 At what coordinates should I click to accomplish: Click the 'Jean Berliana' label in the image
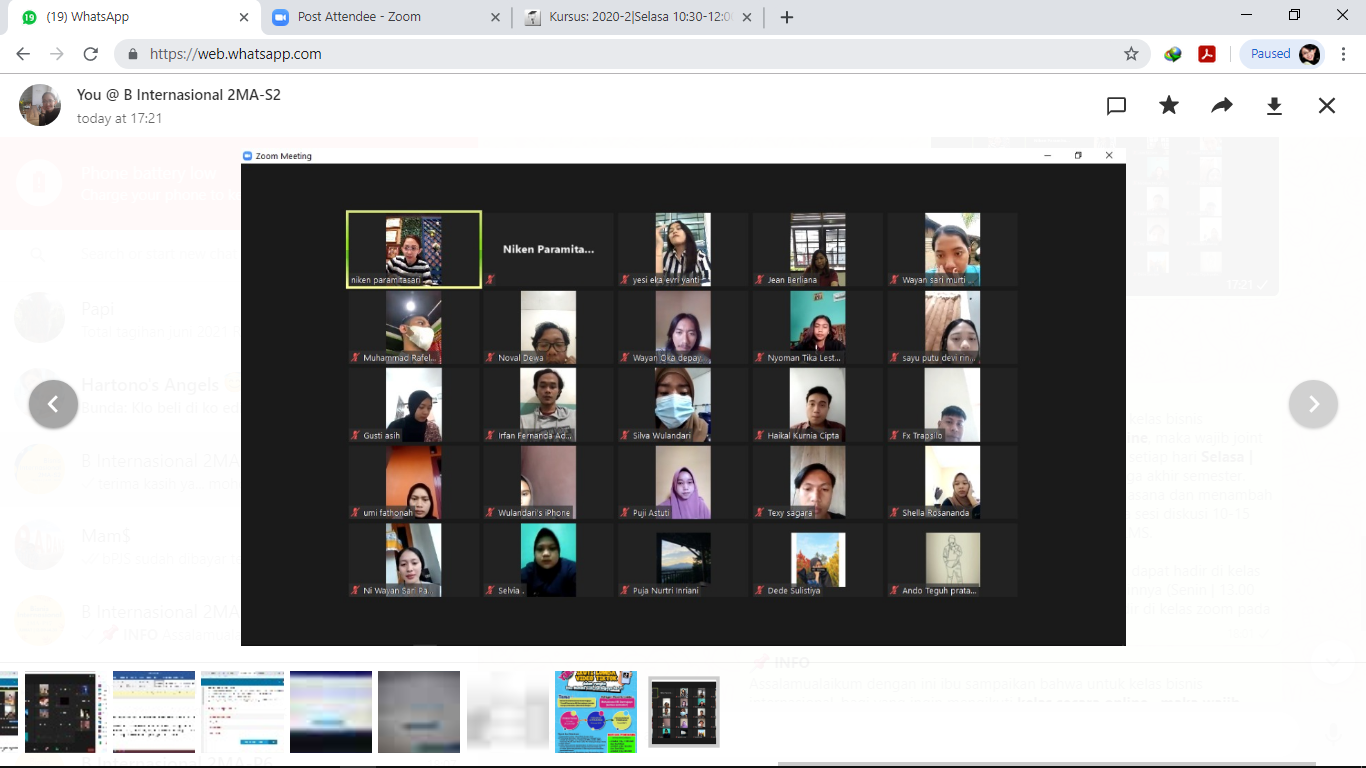pos(792,280)
